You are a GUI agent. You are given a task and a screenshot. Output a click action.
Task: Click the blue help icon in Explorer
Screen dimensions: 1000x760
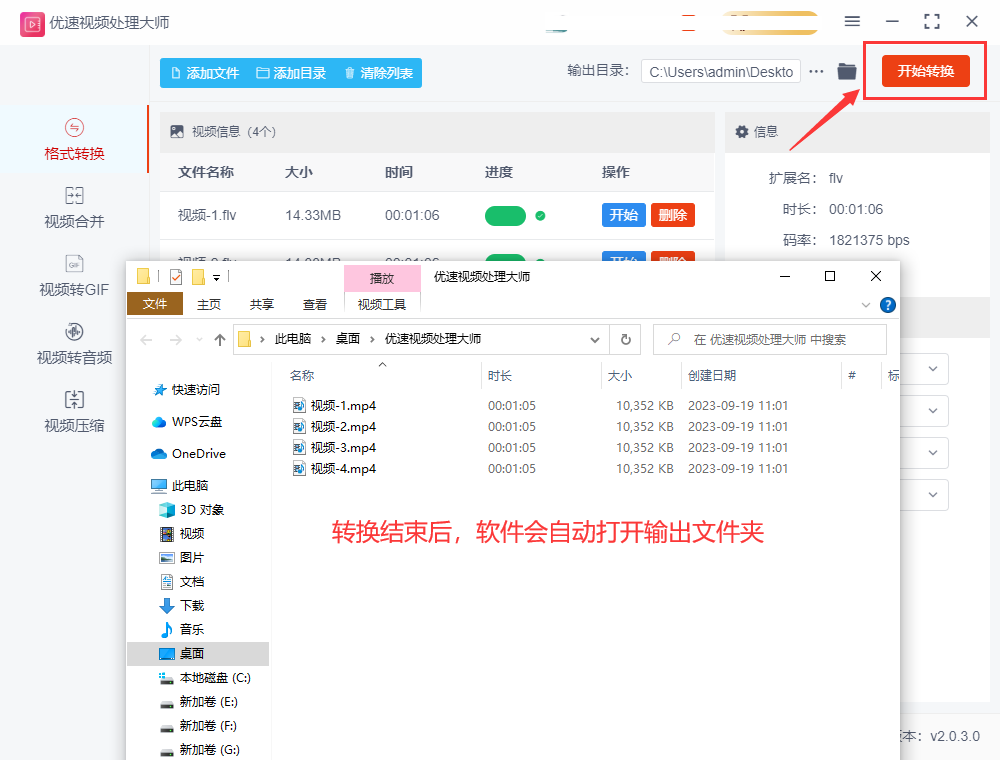[x=887, y=305]
